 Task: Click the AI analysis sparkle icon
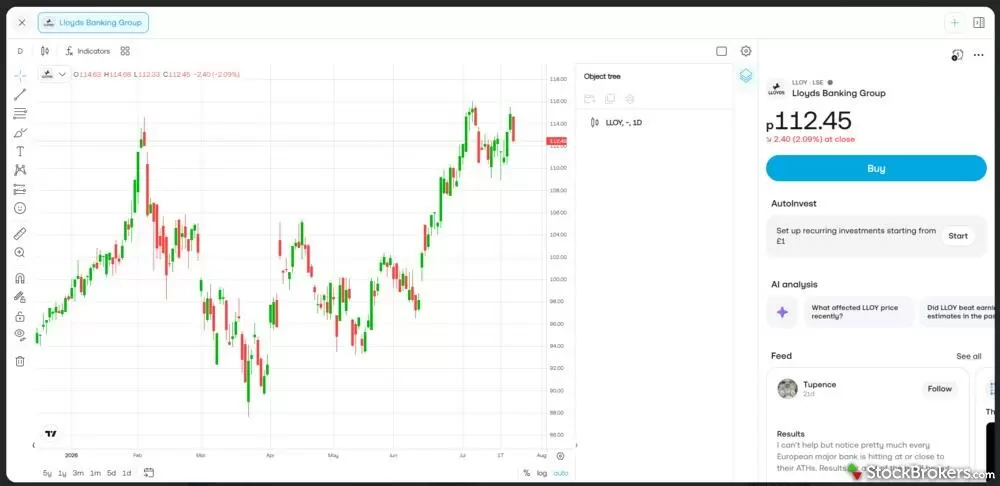coord(782,313)
